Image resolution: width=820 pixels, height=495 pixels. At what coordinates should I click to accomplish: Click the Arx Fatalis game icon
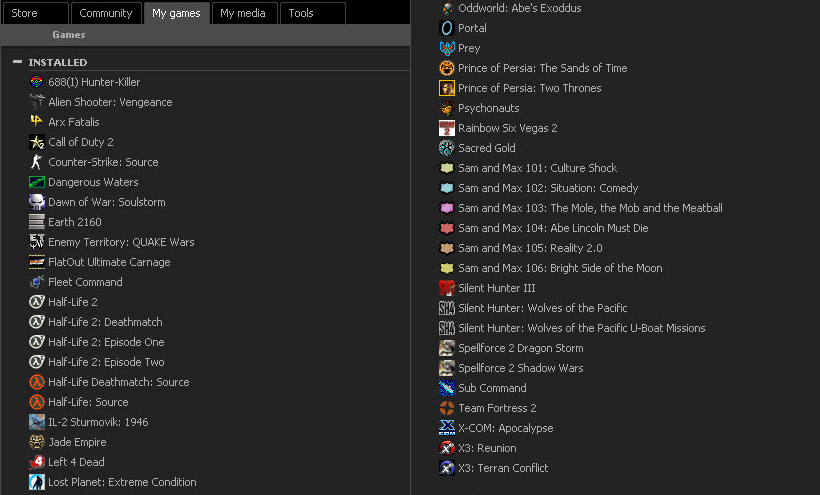click(x=37, y=122)
